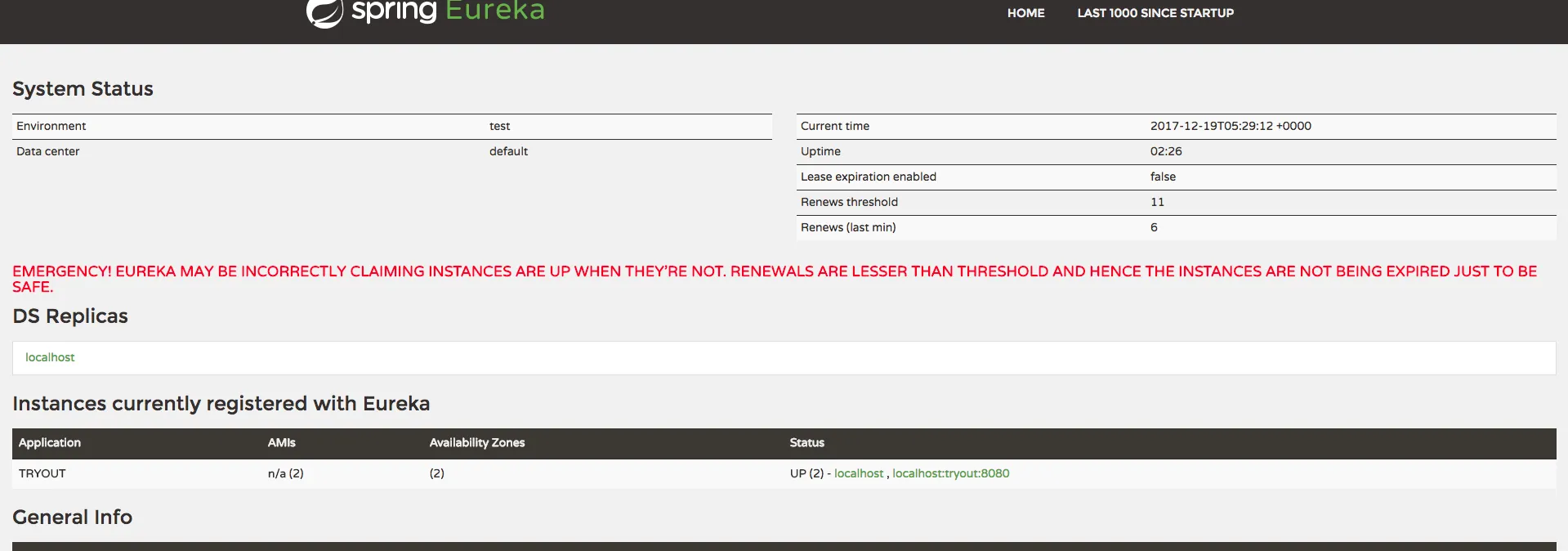Select the TRYOUT application cell
1568x551 pixels.
click(x=42, y=473)
